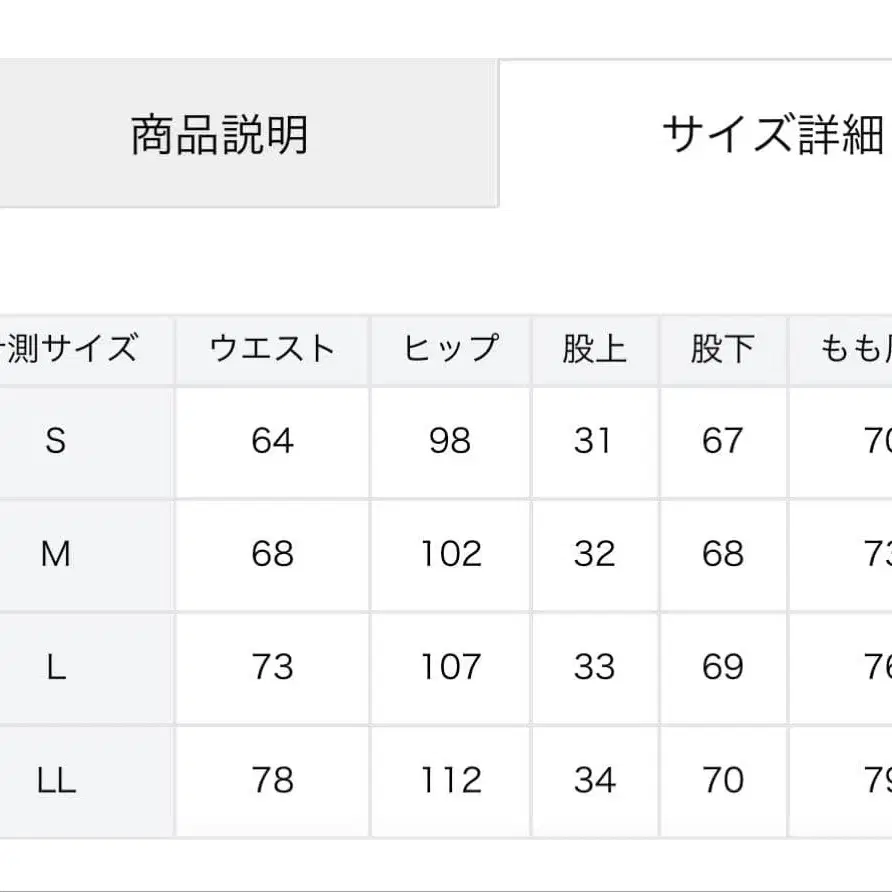Click the hip value 112 for size LL
This screenshot has width=892, height=892.
[x=452, y=779]
